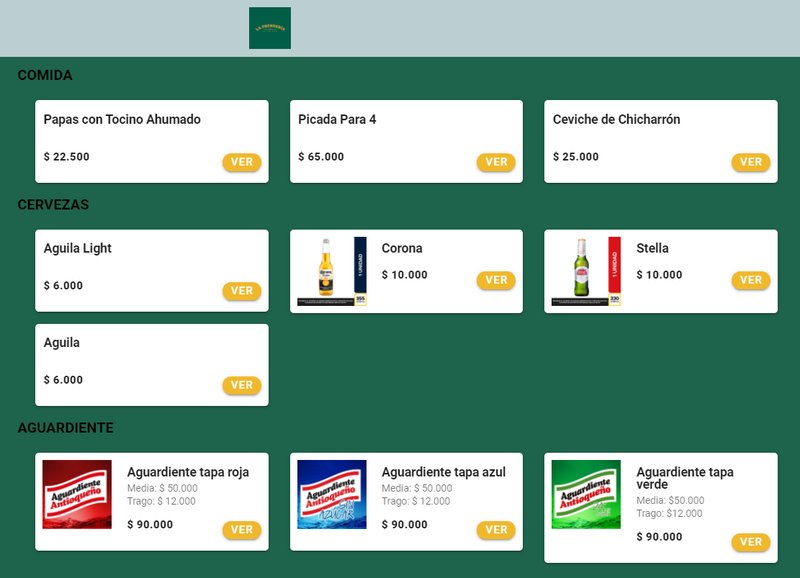Viewport: 800px width, 578px height.
Task: Open the Corona beer bottle image
Action: (332, 271)
